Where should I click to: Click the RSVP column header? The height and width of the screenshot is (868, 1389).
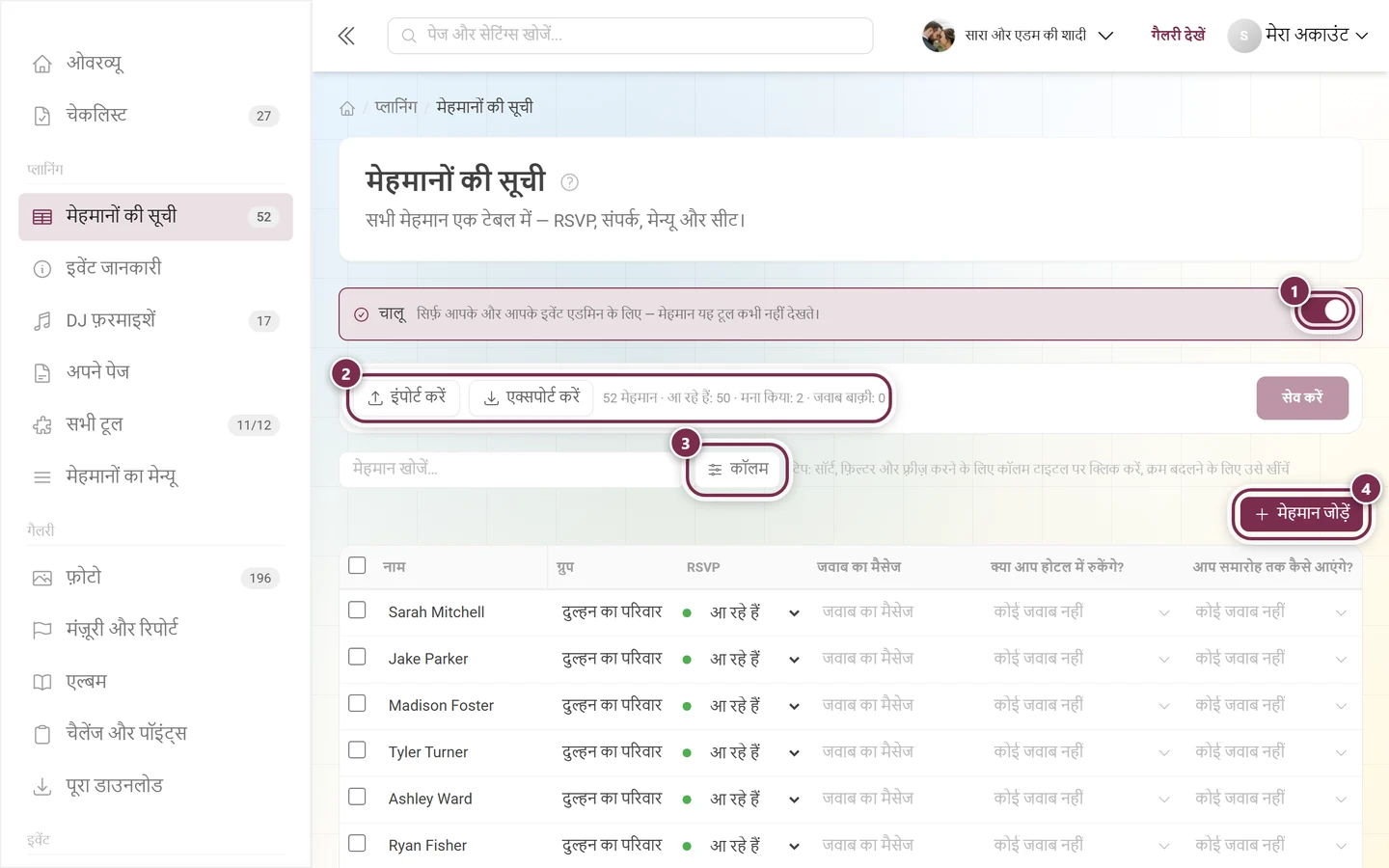[703, 567]
